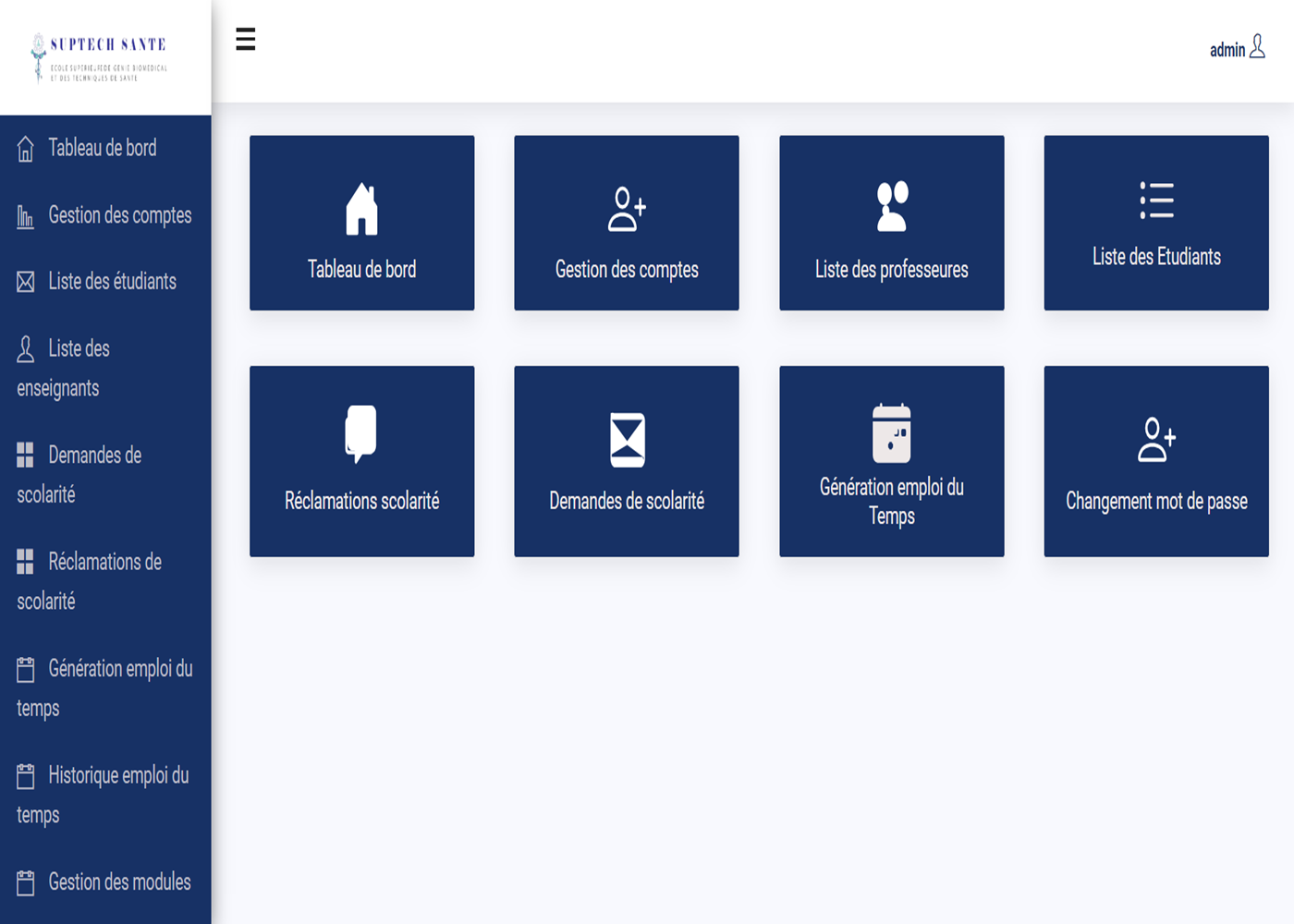This screenshot has height=924, width=1294.
Task: Open Tableau de bord in the sidebar
Action: click(x=102, y=148)
